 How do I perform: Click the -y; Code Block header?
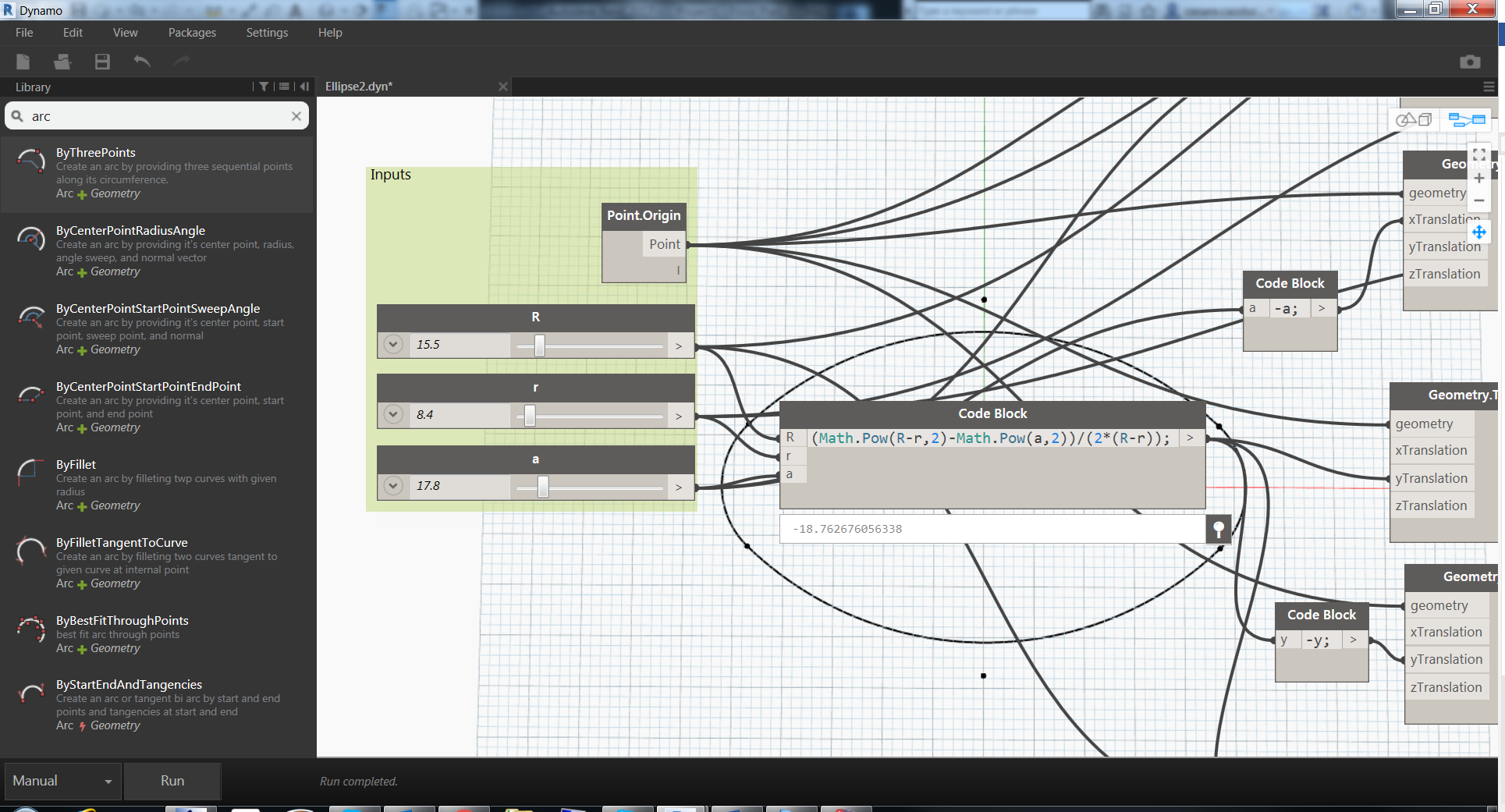click(1322, 615)
